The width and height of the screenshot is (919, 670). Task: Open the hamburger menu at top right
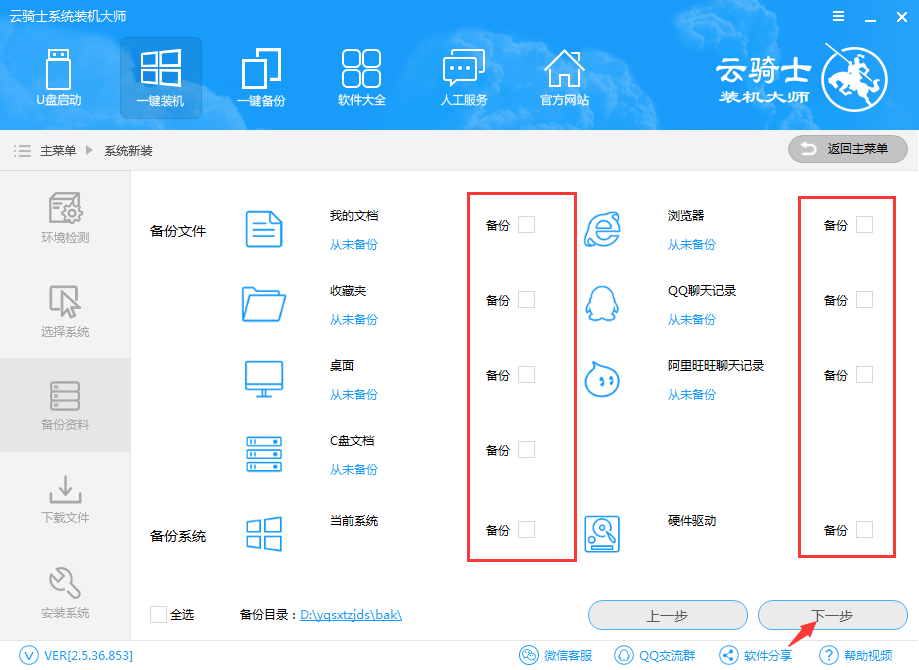tap(839, 16)
